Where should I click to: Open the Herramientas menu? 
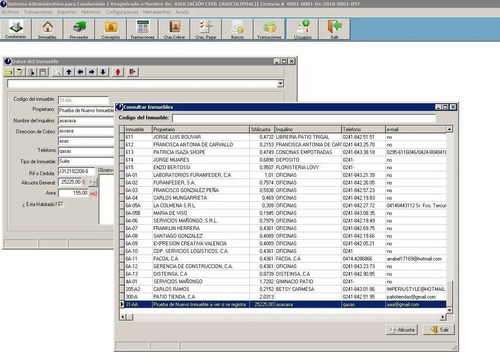click(157, 12)
